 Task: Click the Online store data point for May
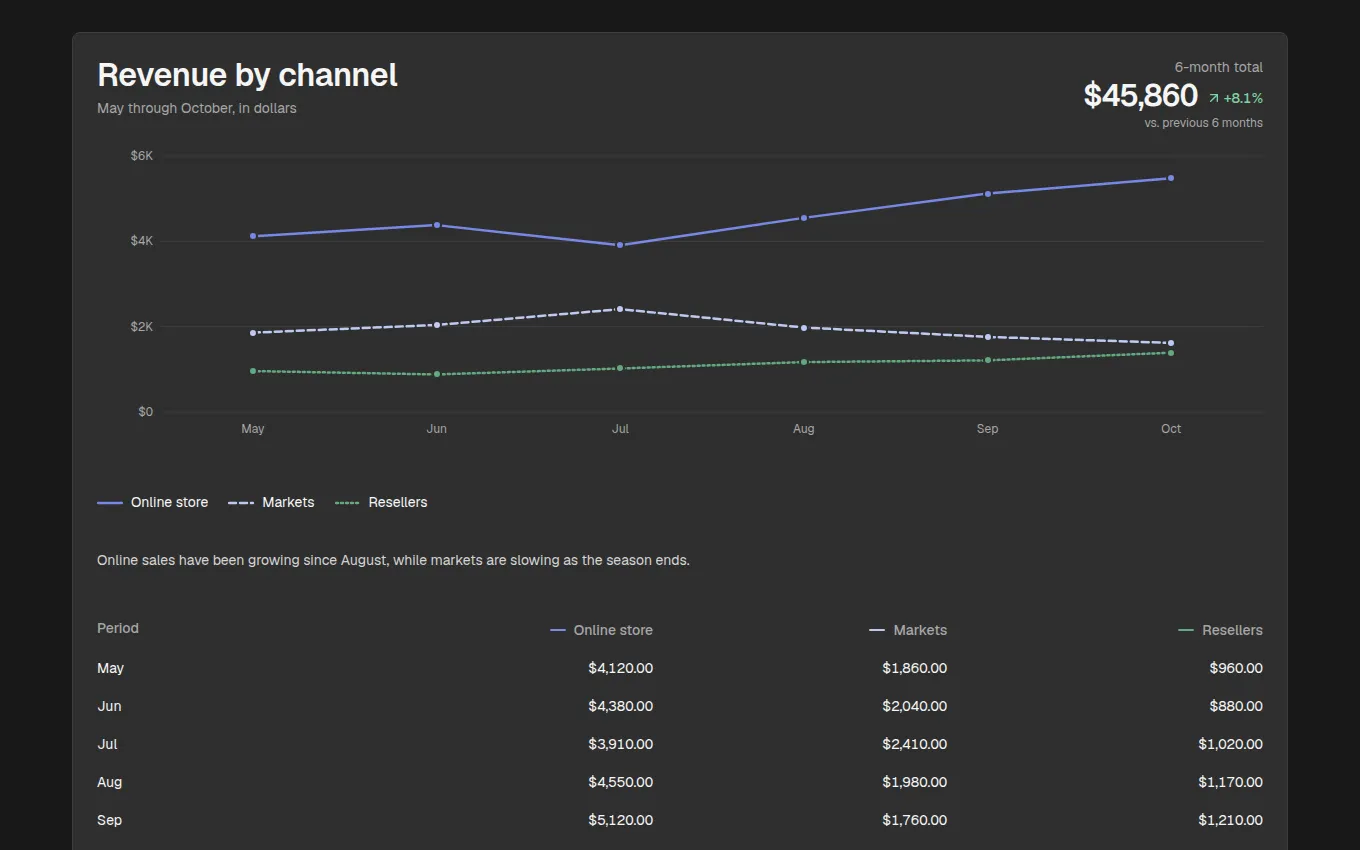point(253,236)
